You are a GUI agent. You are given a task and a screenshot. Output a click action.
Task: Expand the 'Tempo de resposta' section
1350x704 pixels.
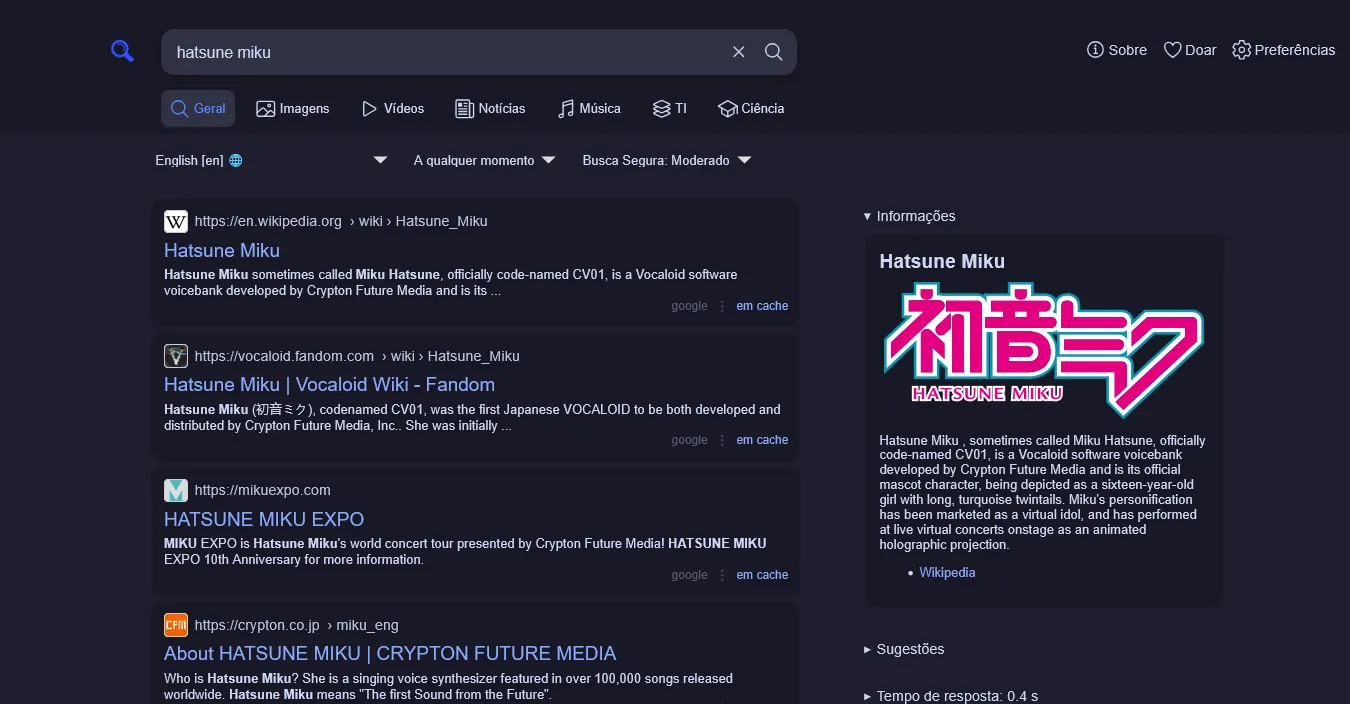click(x=950, y=696)
